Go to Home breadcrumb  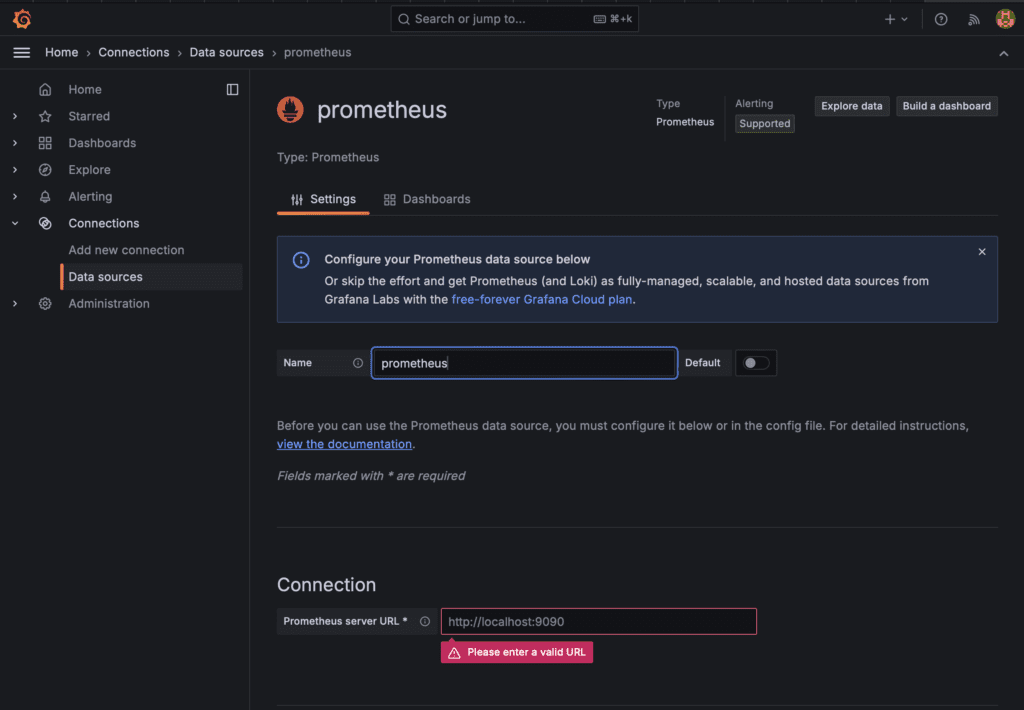61,52
